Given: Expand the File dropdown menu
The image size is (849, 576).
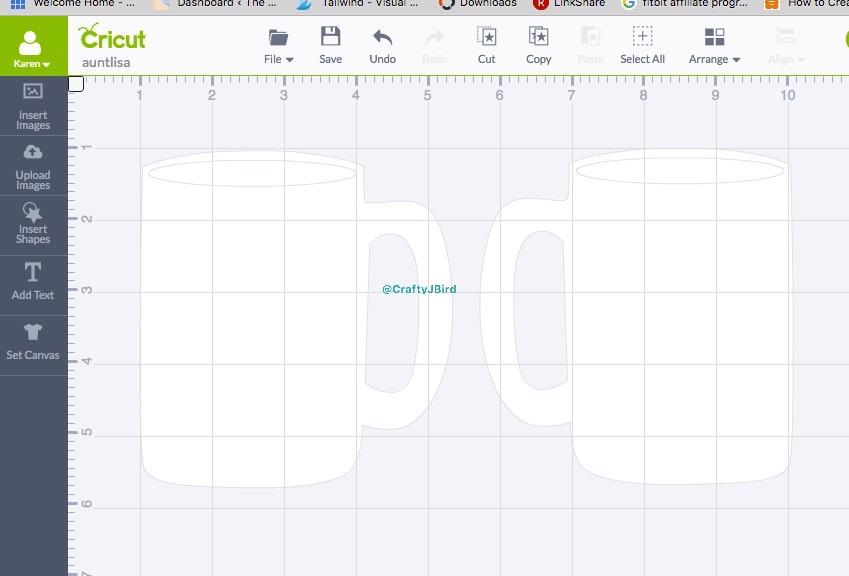Looking at the screenshot, I should (278, 46).
